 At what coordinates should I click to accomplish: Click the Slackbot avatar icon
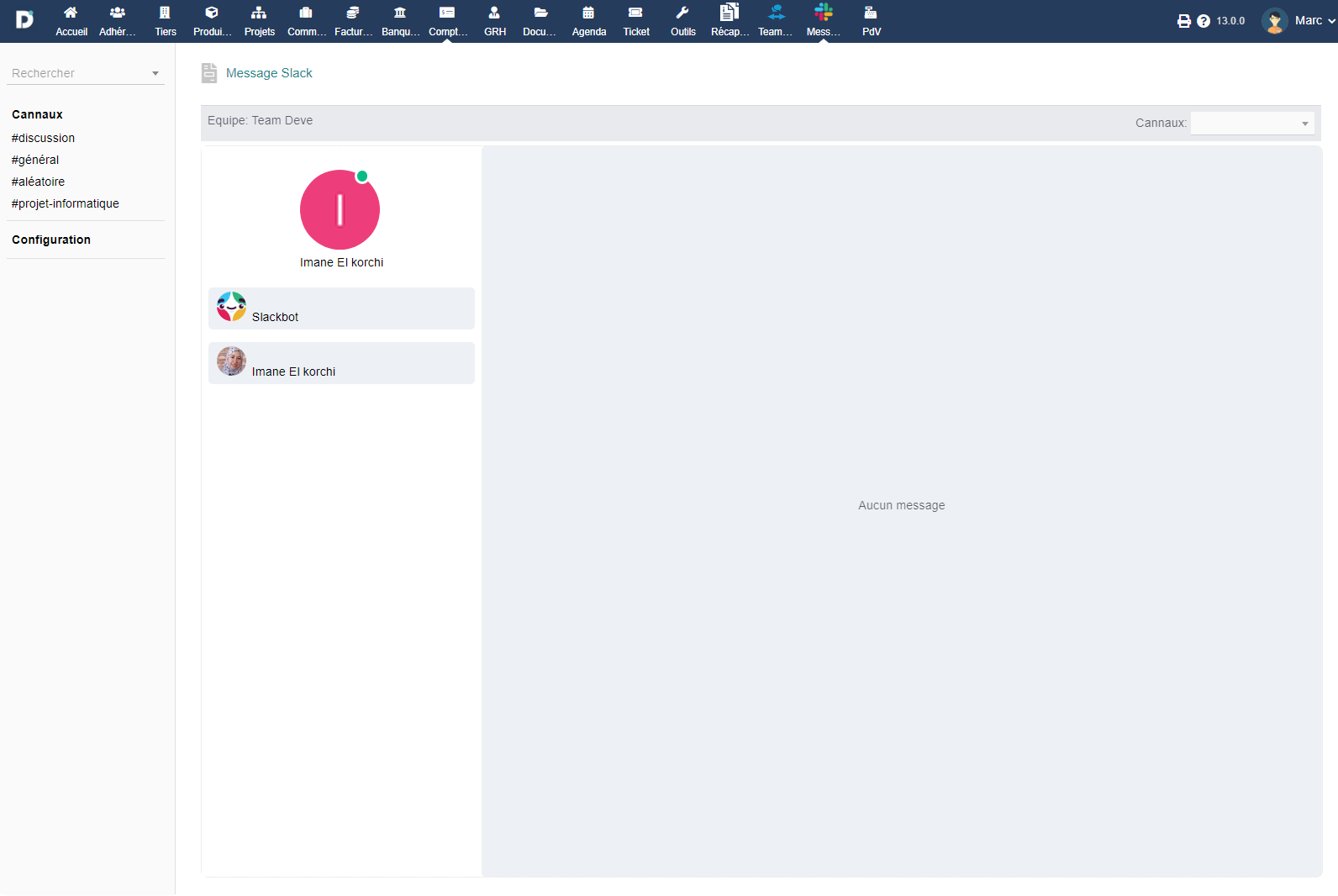pos(231,307)
